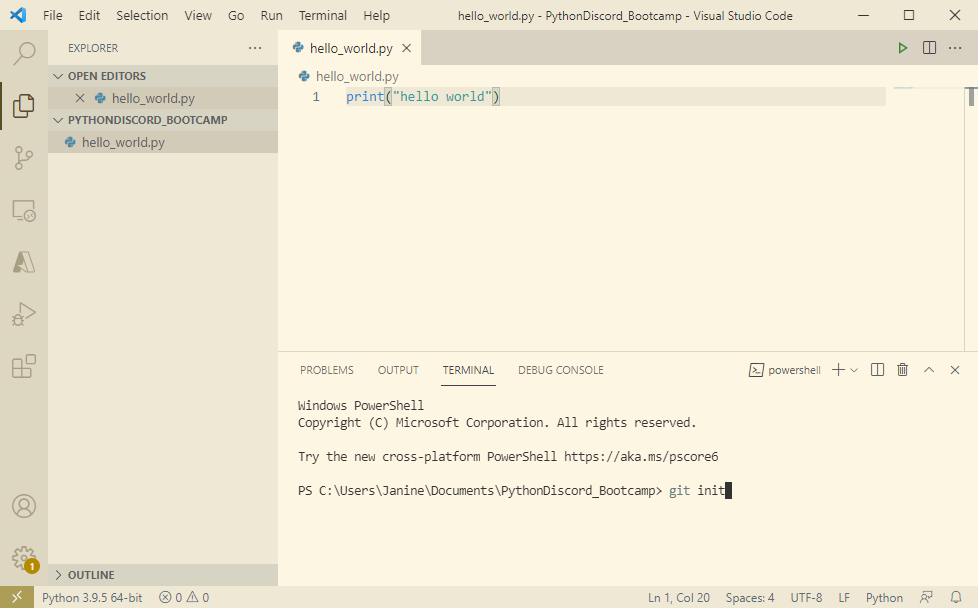The image size is (978, 608).
Task: Open the notifications bell
Action: click(x=956, y=597)
